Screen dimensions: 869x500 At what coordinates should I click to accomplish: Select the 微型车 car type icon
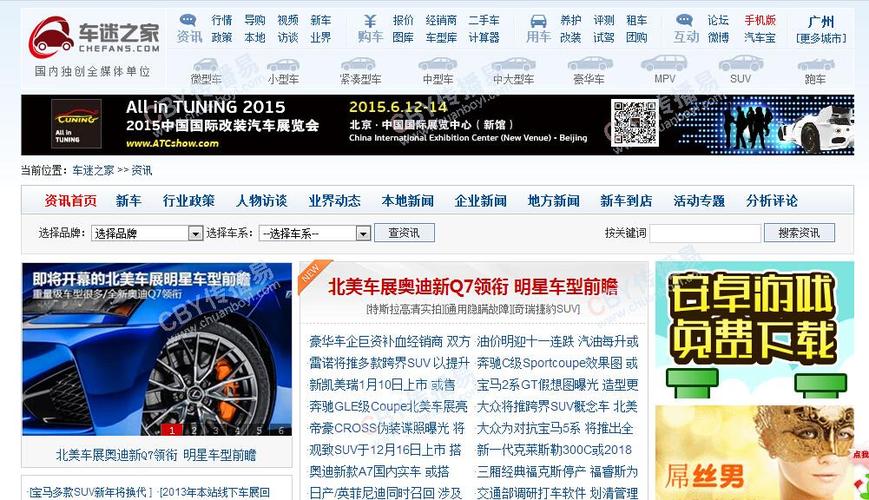click(206, 64)
